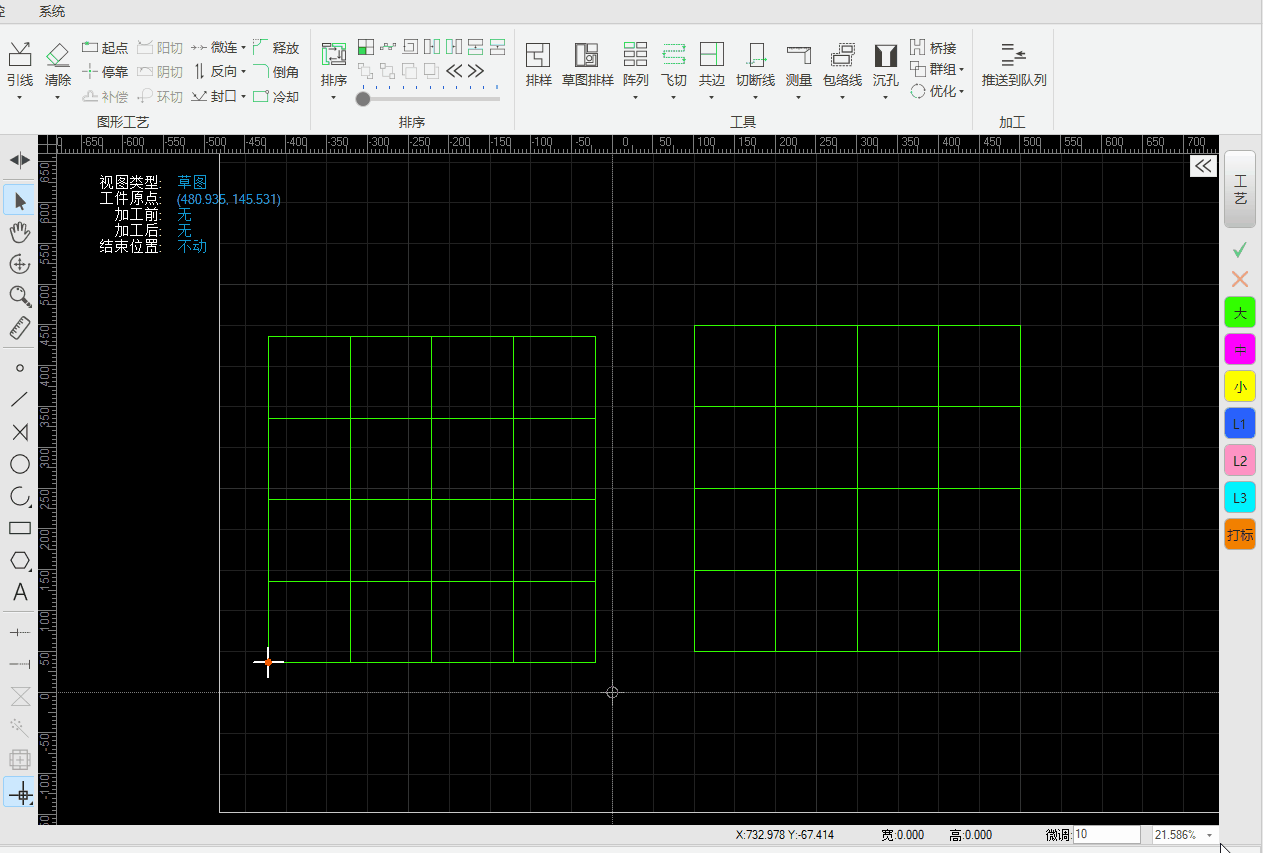The width and height of the screenshot is (1263, 853).
Task: Click the blue 草图 view type link
Action: point(192,183)
